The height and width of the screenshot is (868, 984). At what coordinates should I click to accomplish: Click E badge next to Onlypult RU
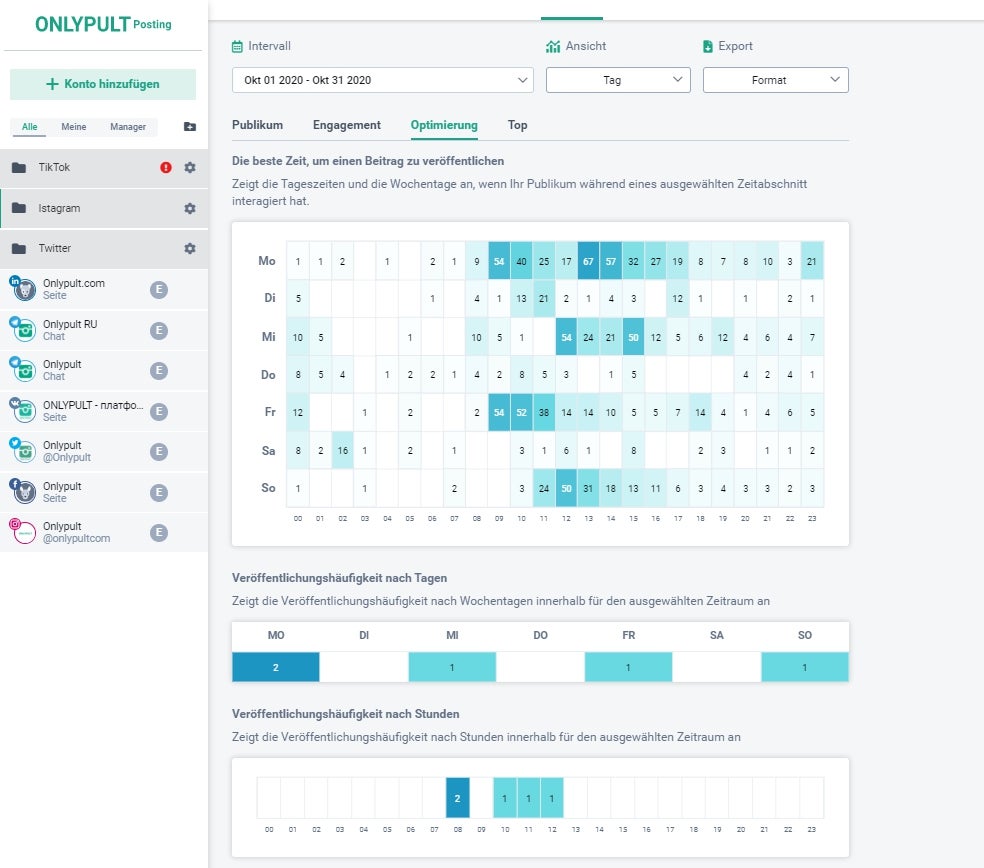[x=159, y=330]
